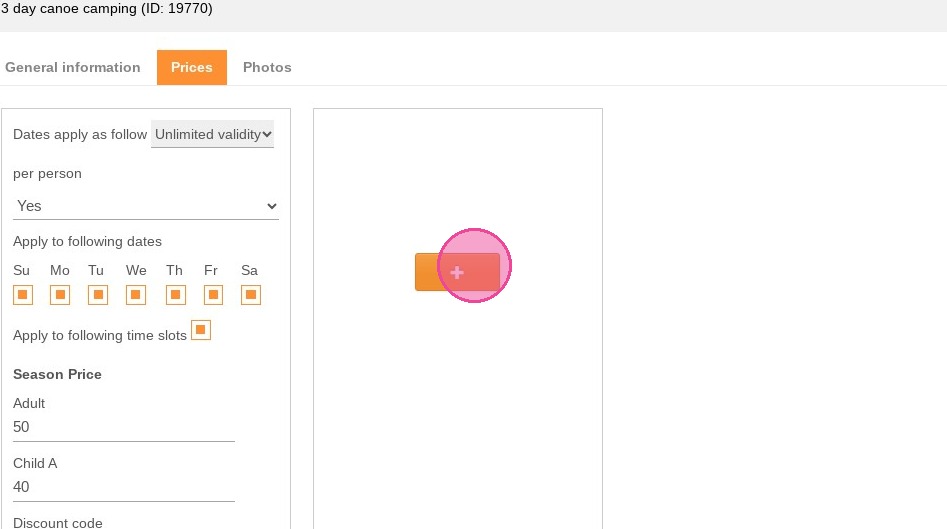This screenshot has height=529, width=947.
Task: Click the title '3 day canoe camping (ID: 19770)'
Action: tap(107, 8)
